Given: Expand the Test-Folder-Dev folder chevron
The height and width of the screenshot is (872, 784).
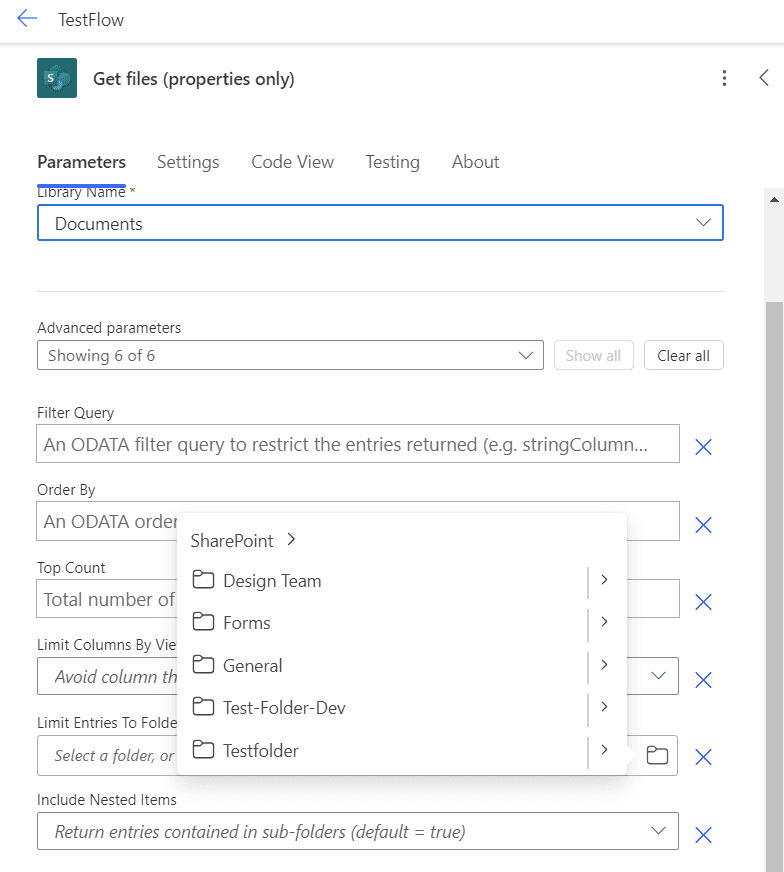Looking at the screenshot, I should click(604, 707).
